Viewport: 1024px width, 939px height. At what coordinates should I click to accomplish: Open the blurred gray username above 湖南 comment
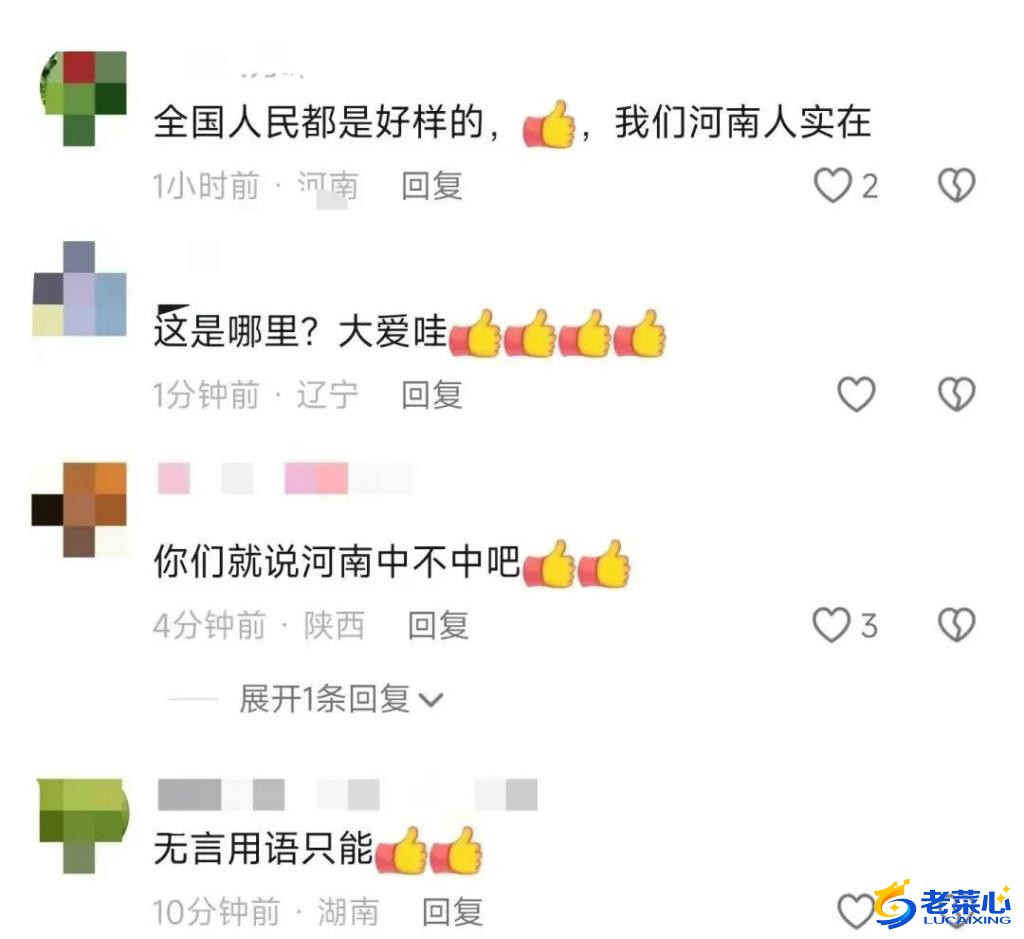click(347, 795)
